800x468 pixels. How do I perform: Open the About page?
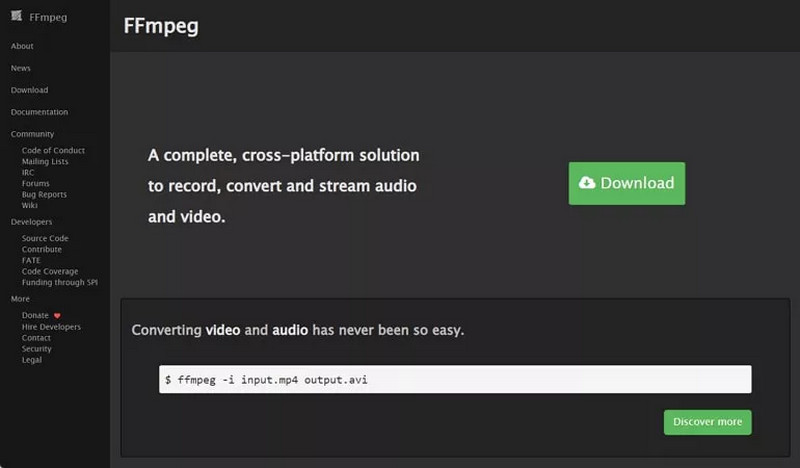pyautogui.click(x=22, y=46)
